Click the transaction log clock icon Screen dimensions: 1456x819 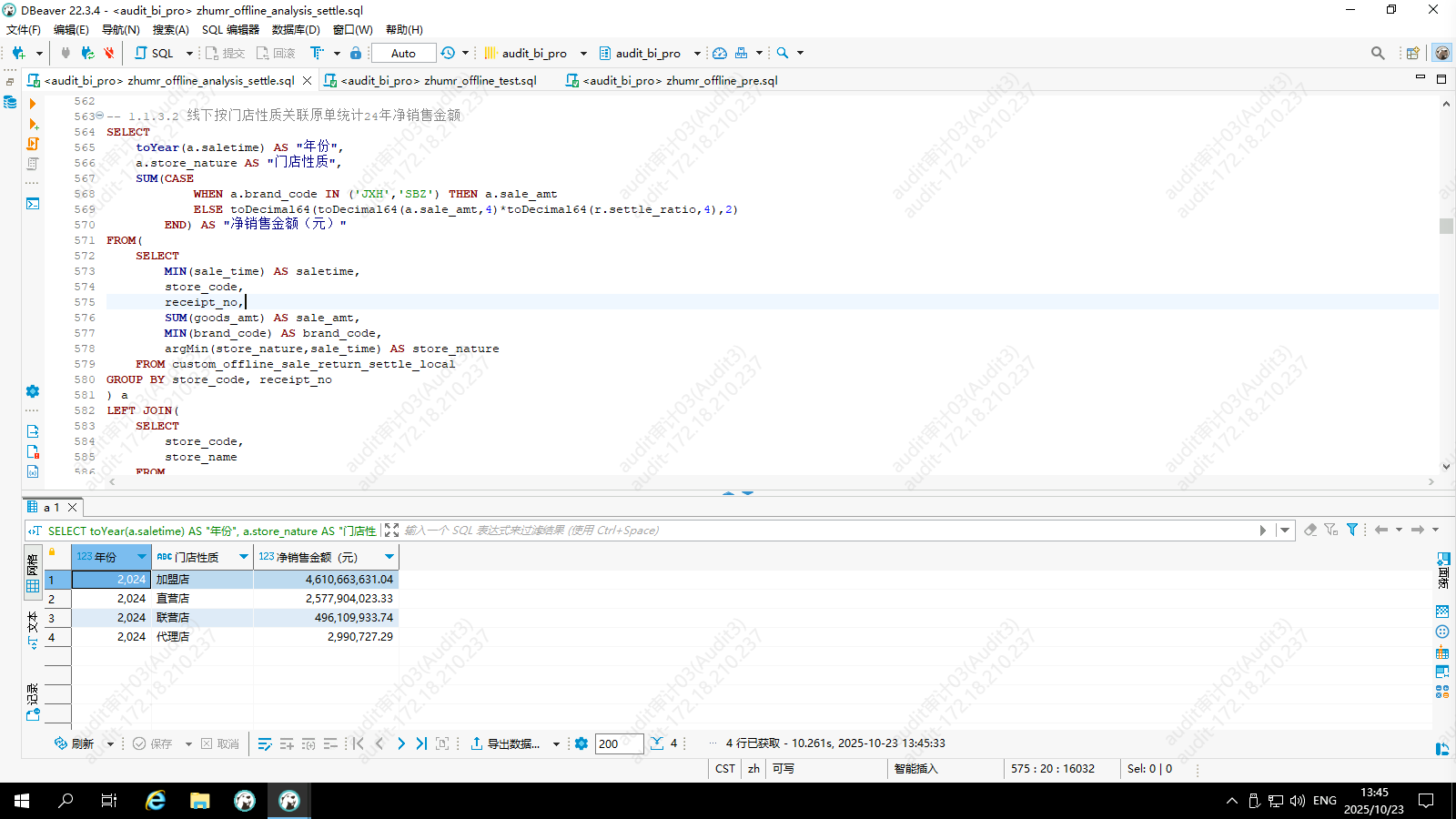[x=448, y=53]
